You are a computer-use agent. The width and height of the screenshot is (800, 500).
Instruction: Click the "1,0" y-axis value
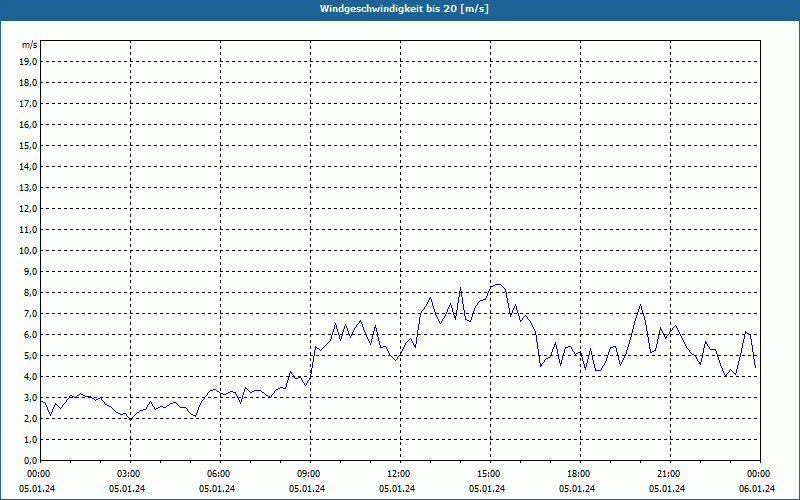pyautogui.click(x=30, y=440)
